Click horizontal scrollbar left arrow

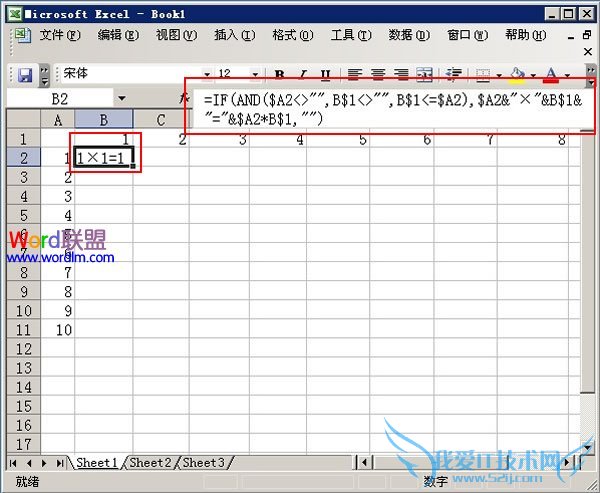[x=364, y=463]
